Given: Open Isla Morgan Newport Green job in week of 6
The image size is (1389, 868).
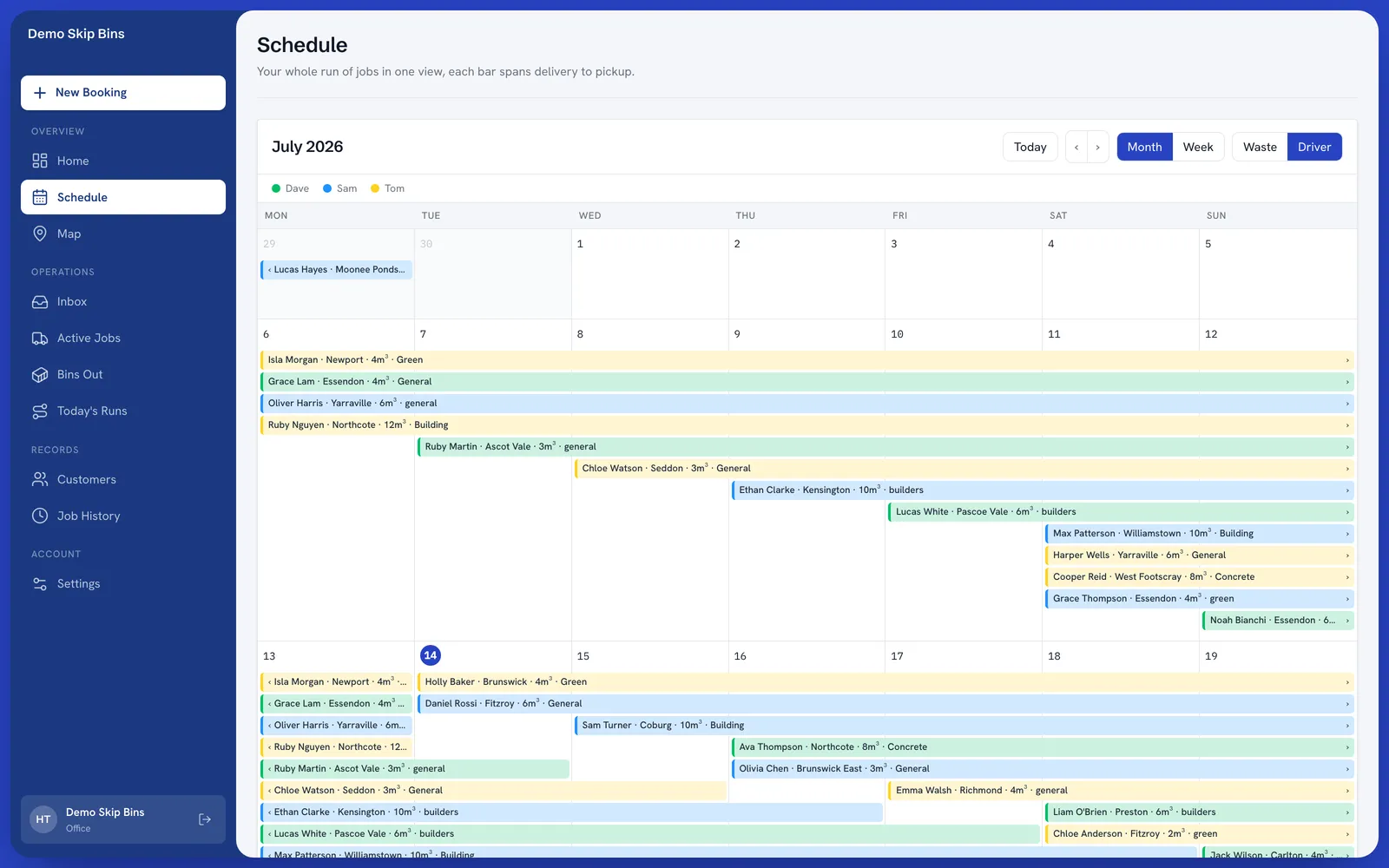Looking at the screenshot, I should click(x=807, y=359).
